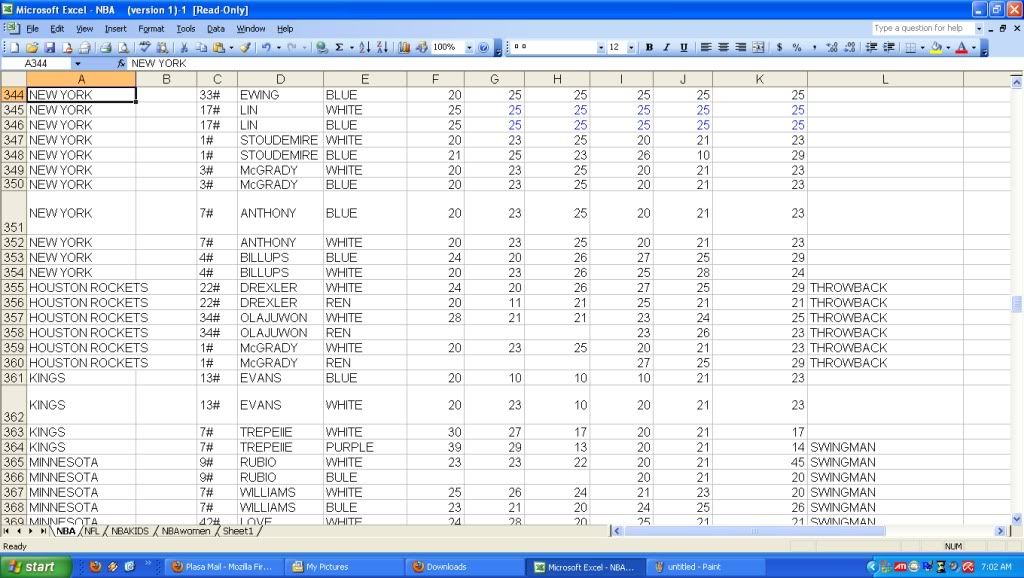This screenshot has width=1024, height=578.
Task: Click Increase Decimal icon
Action: point(831,48)
